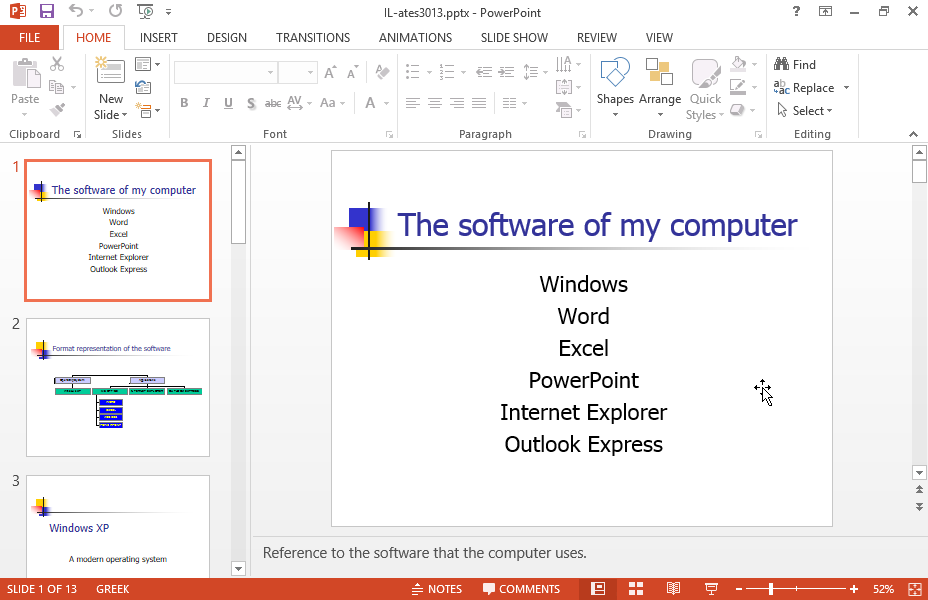Toggle Strikethrough formatting

coord(273,103)
